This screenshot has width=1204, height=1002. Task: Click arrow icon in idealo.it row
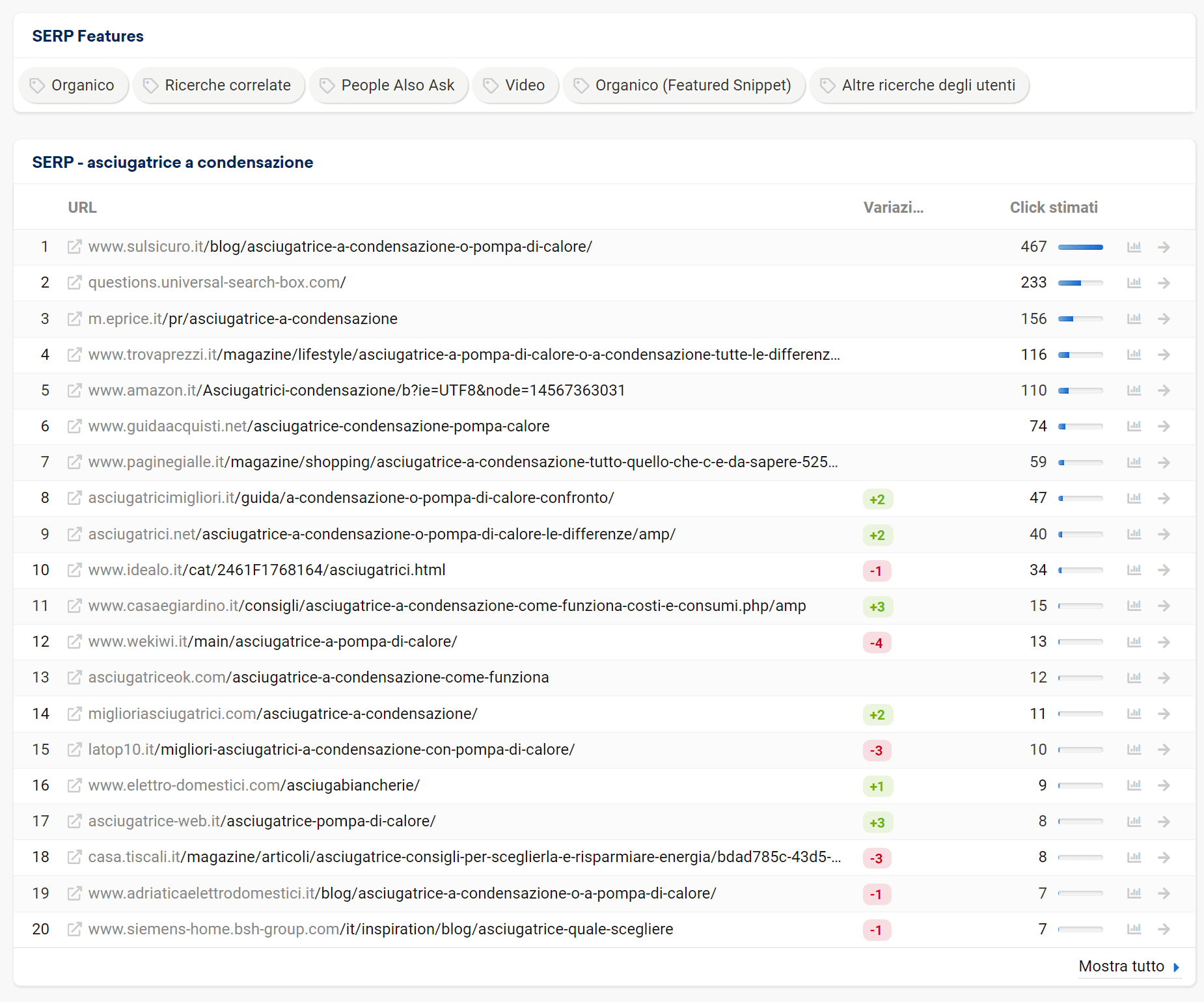(x=1164, y=570)
